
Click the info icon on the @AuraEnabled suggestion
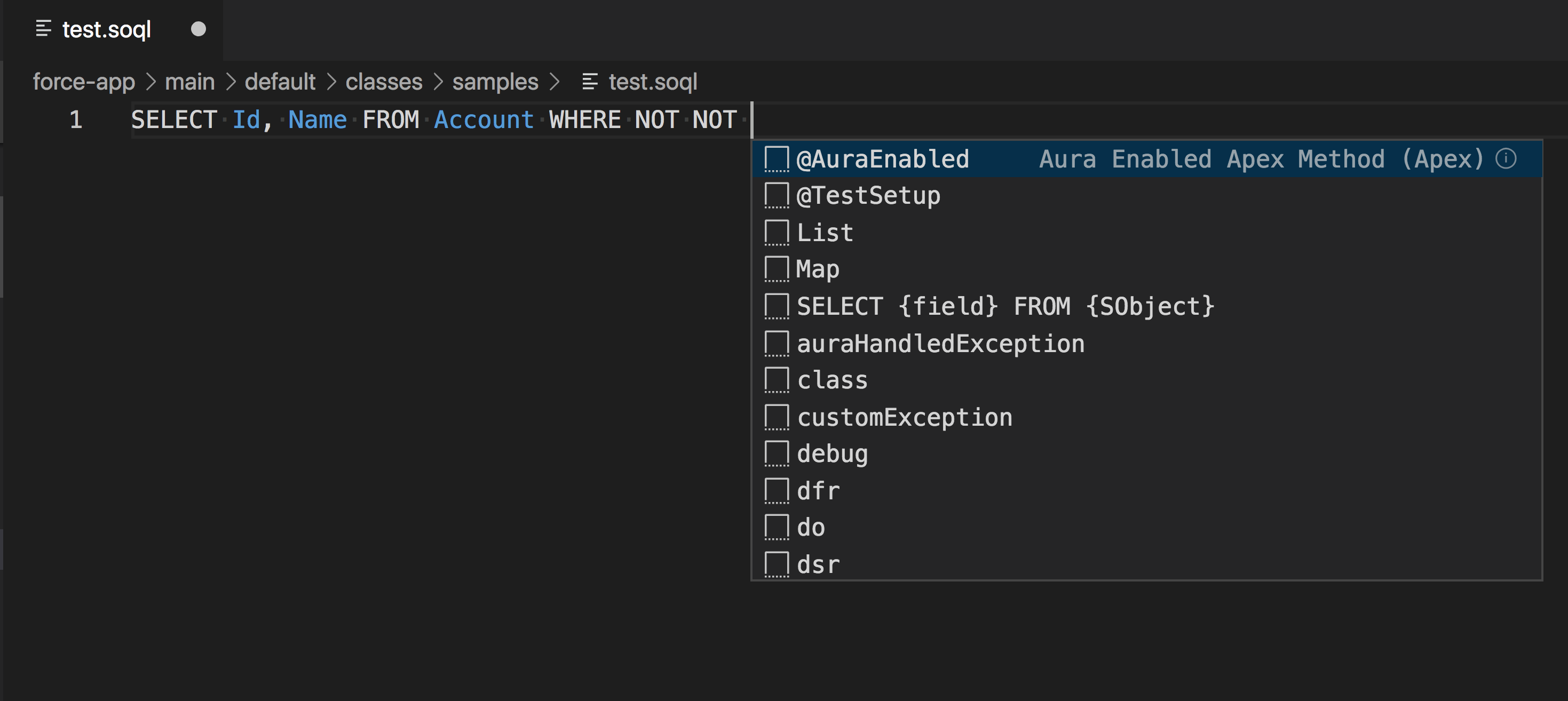pos(1506,160)
